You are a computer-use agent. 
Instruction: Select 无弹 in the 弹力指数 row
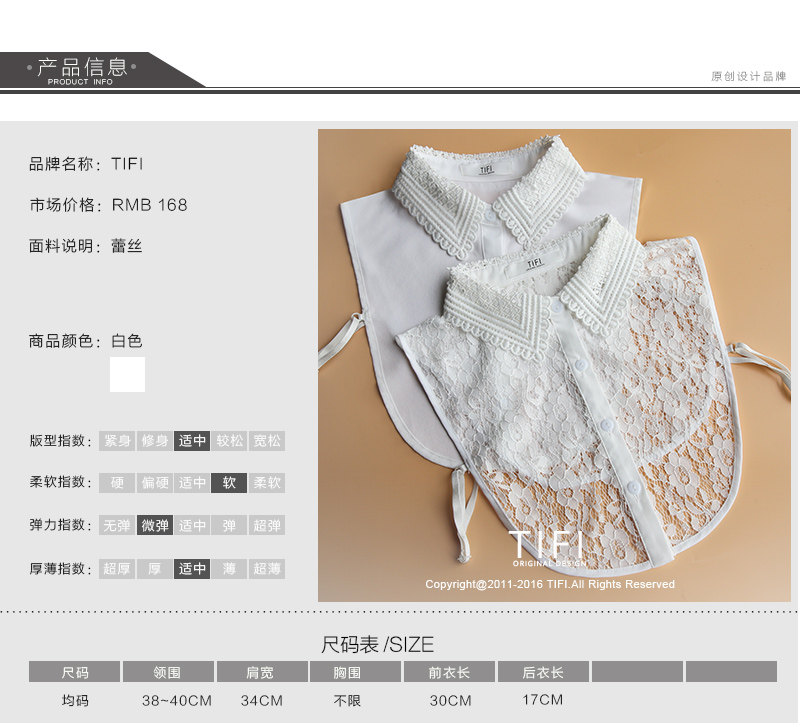pos(117,525)
